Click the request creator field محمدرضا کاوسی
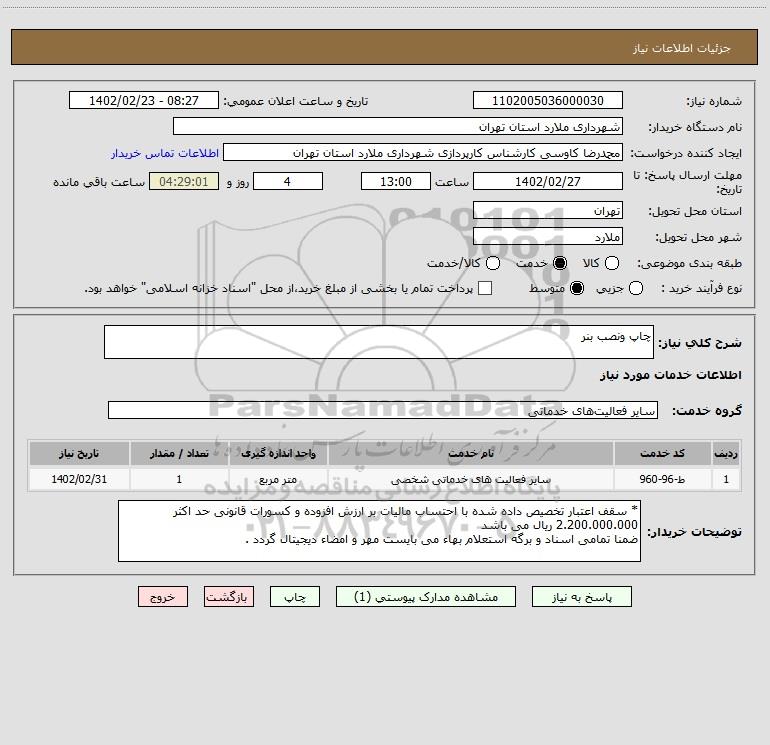Viewport: 770px width, 745px height. [423, 152]
